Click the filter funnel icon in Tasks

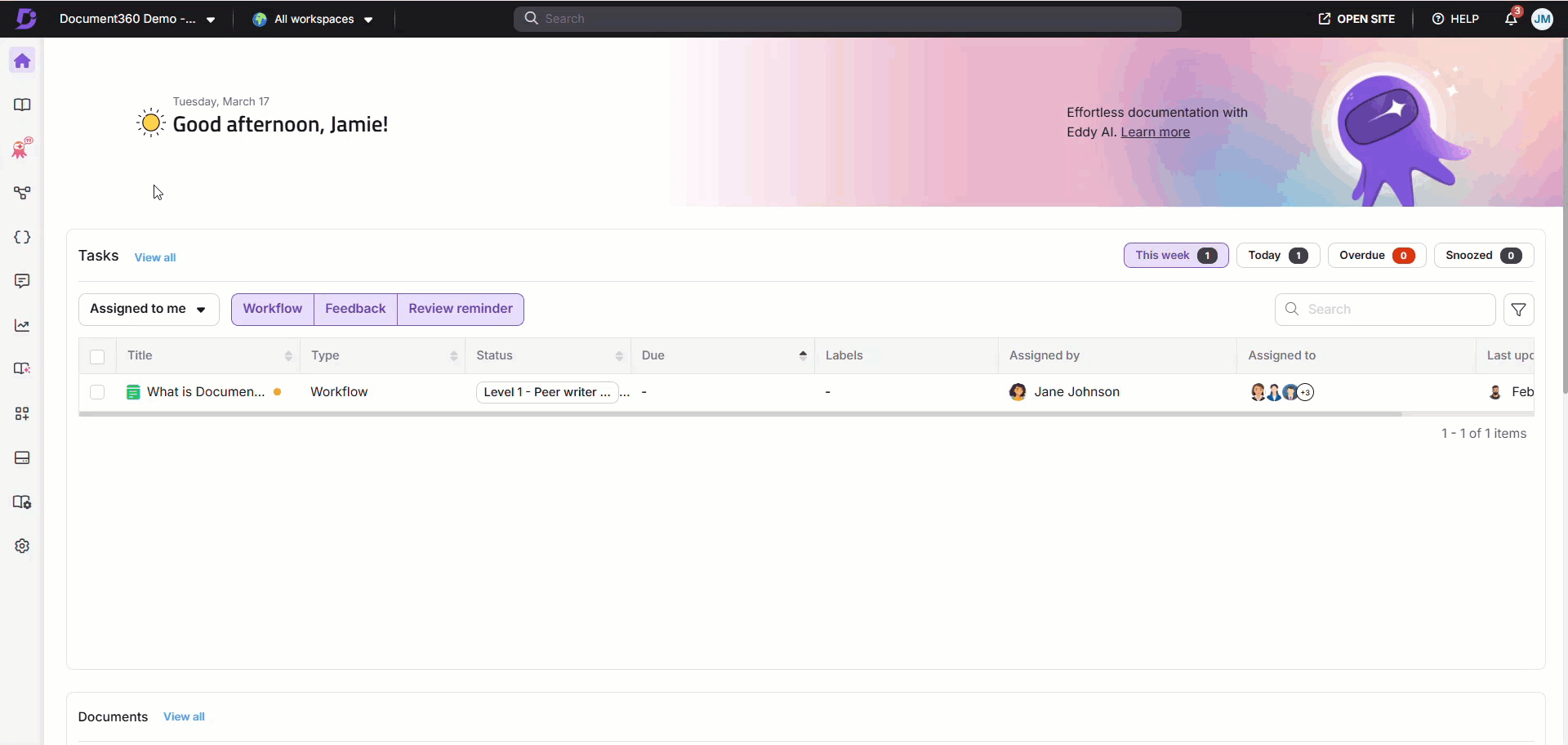[1518, 310]
